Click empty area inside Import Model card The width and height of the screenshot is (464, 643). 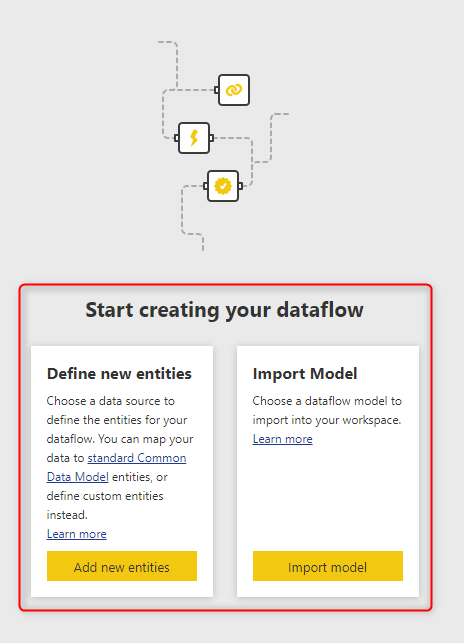(328, 498)
